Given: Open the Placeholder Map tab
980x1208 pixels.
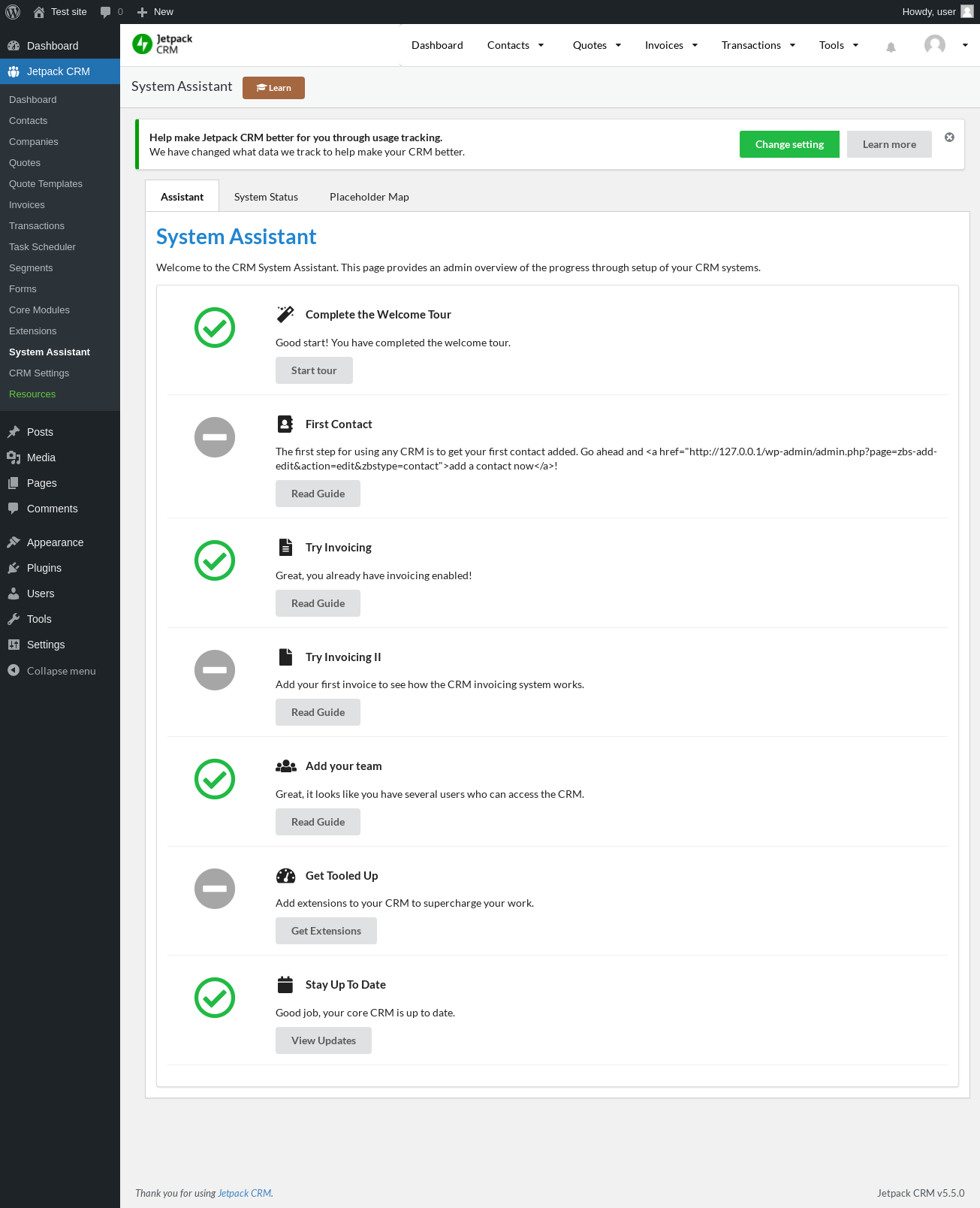Looking at the screenshot, I should click(369, 197).
